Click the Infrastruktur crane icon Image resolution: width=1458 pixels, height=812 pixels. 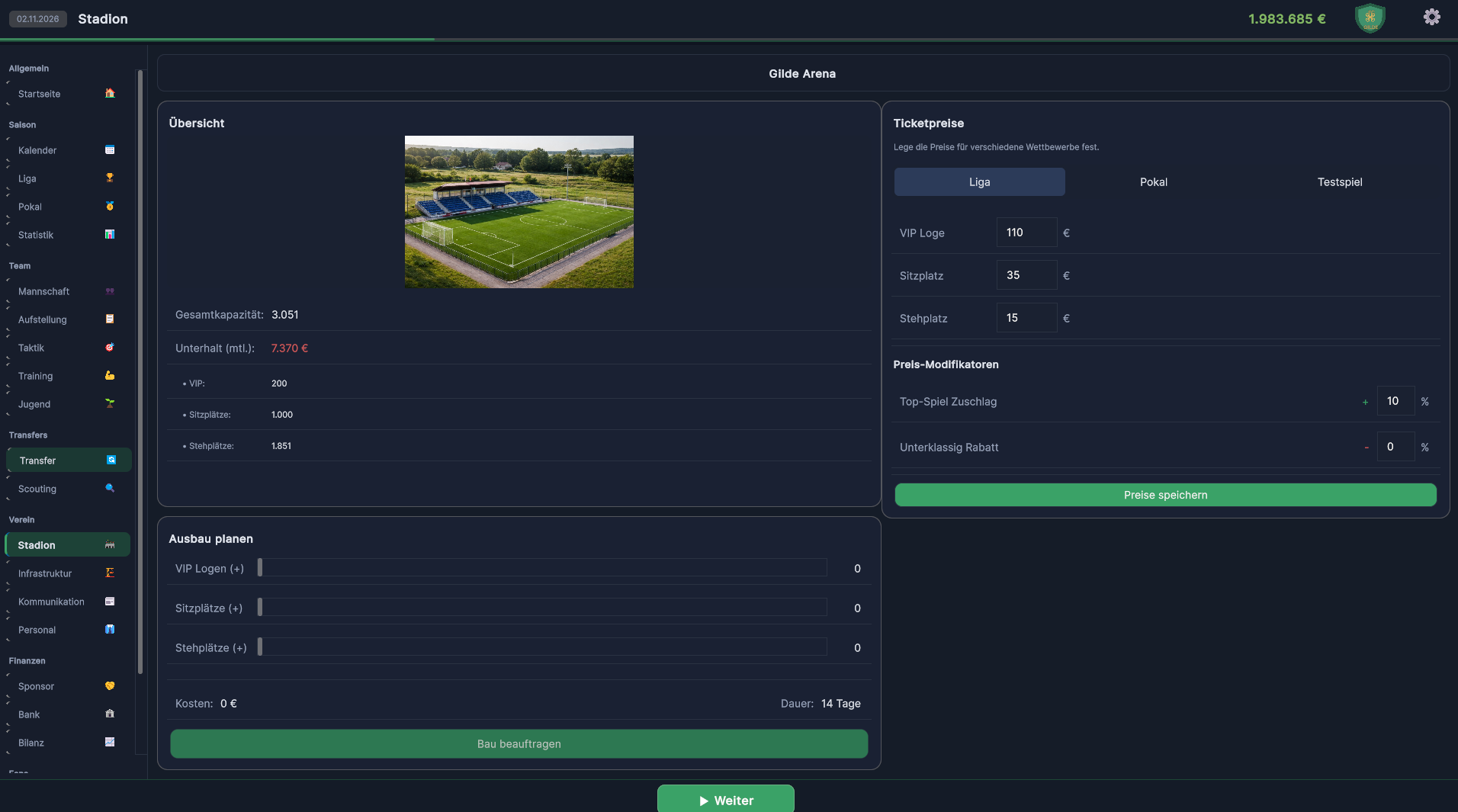tap(110, 573)
